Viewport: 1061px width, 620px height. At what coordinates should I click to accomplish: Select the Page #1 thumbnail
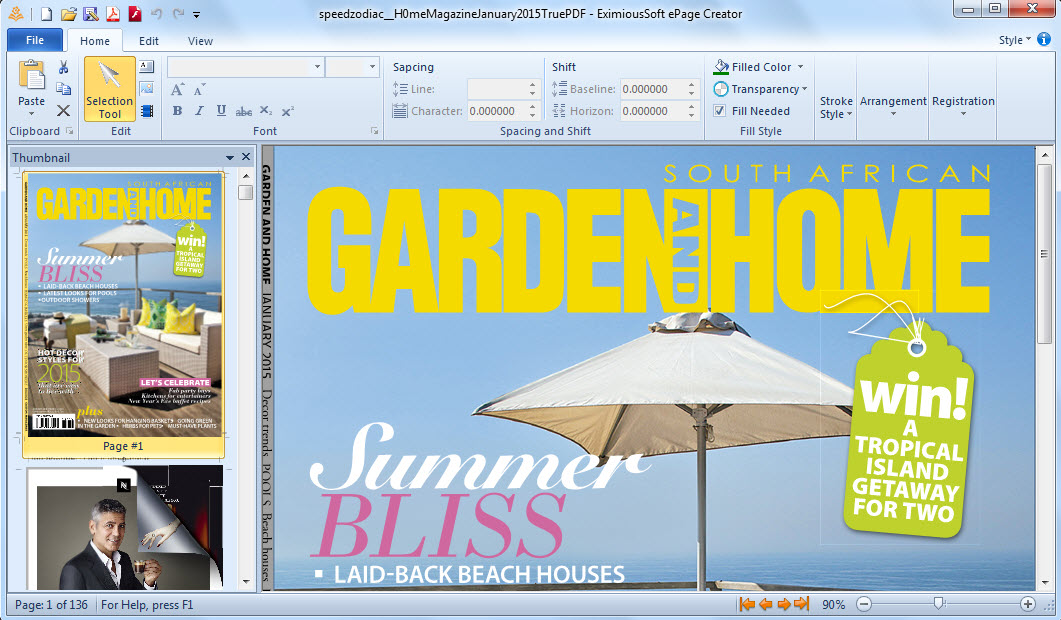123,314
